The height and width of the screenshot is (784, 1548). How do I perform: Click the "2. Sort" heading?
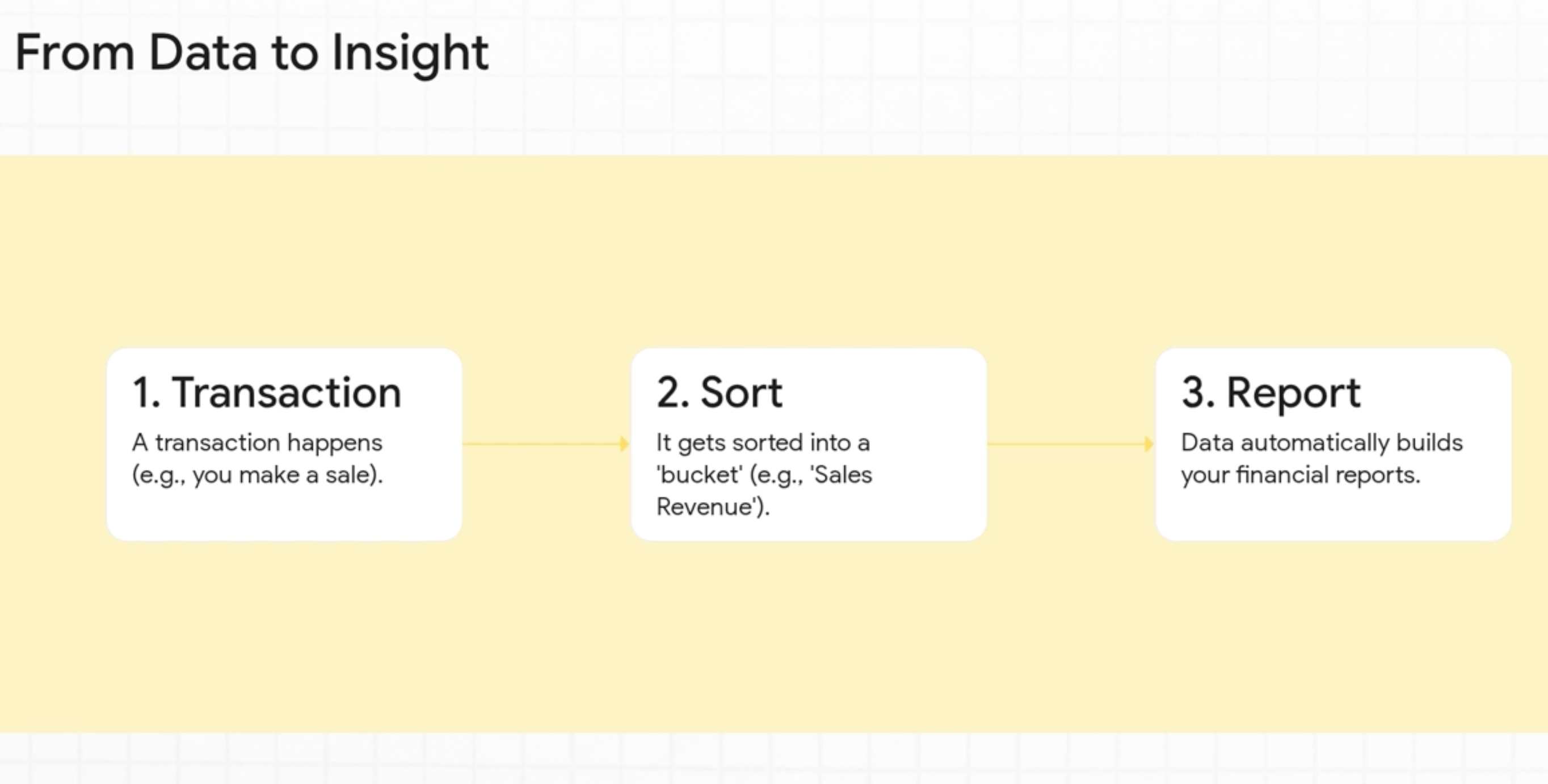click(720, 393)
